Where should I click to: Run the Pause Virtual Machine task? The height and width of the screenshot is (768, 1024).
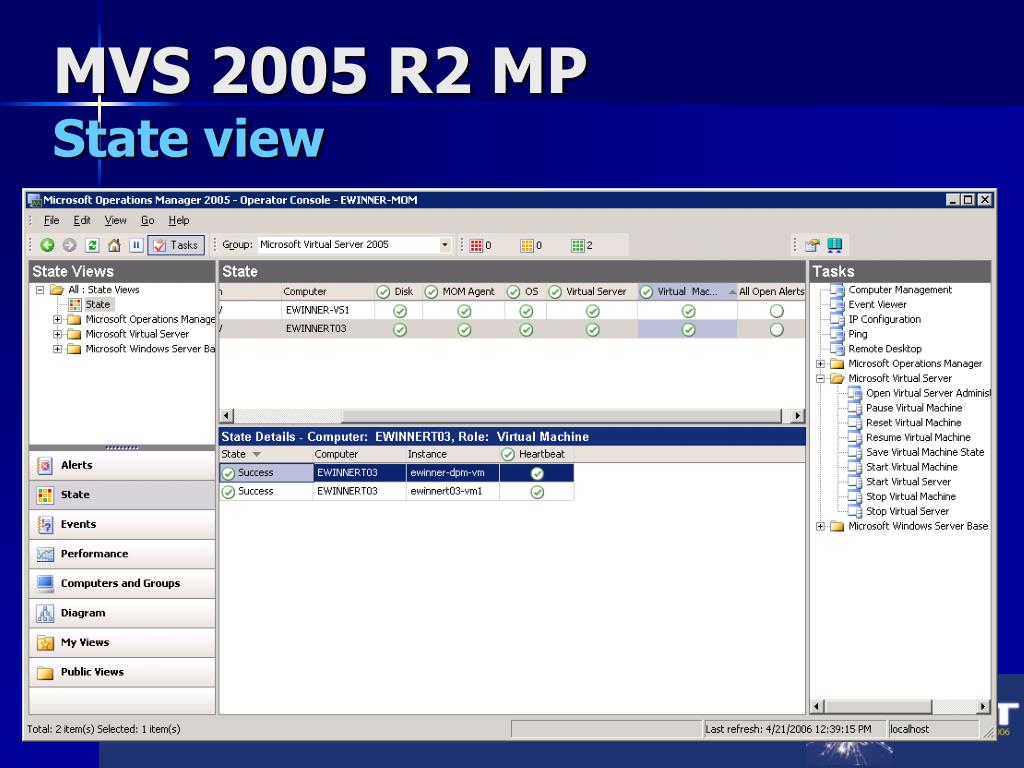(914, 408)
